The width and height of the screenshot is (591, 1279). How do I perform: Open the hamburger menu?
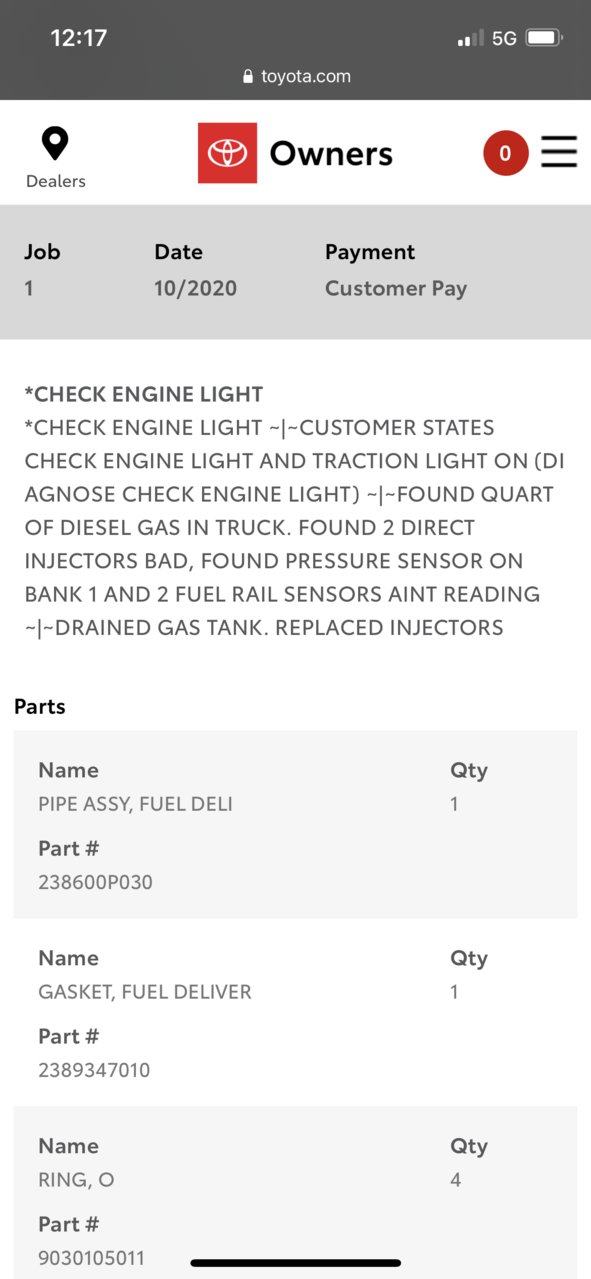tap(559, 152)
